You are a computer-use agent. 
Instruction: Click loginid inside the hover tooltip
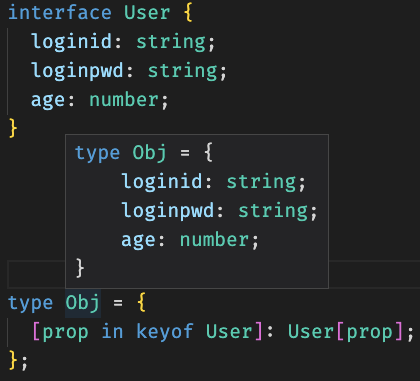pos(162,182)
